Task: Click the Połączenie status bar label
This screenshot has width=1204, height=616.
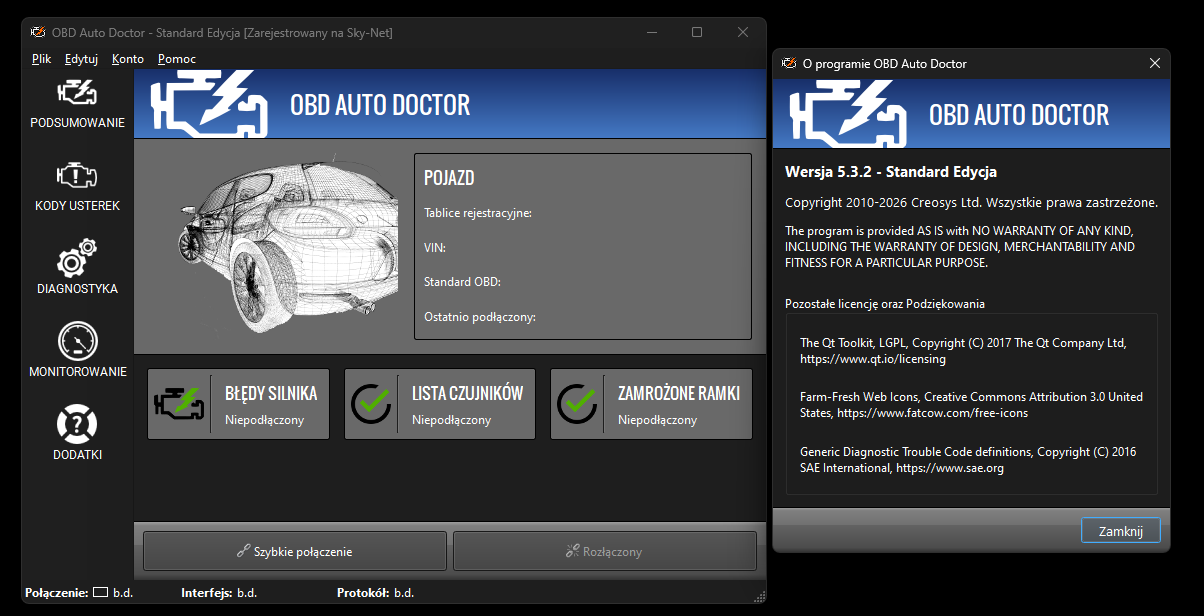Action: click(x=57, y=593)
